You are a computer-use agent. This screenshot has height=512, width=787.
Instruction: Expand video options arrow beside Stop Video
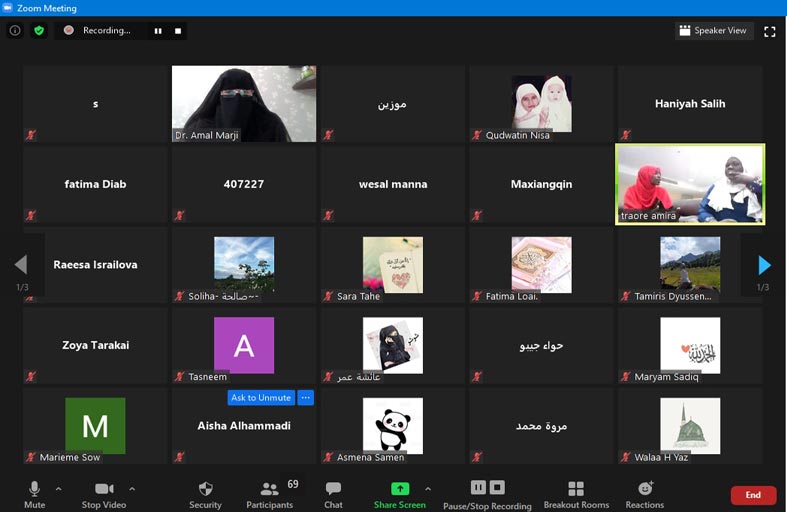click(x=132, y=489)
